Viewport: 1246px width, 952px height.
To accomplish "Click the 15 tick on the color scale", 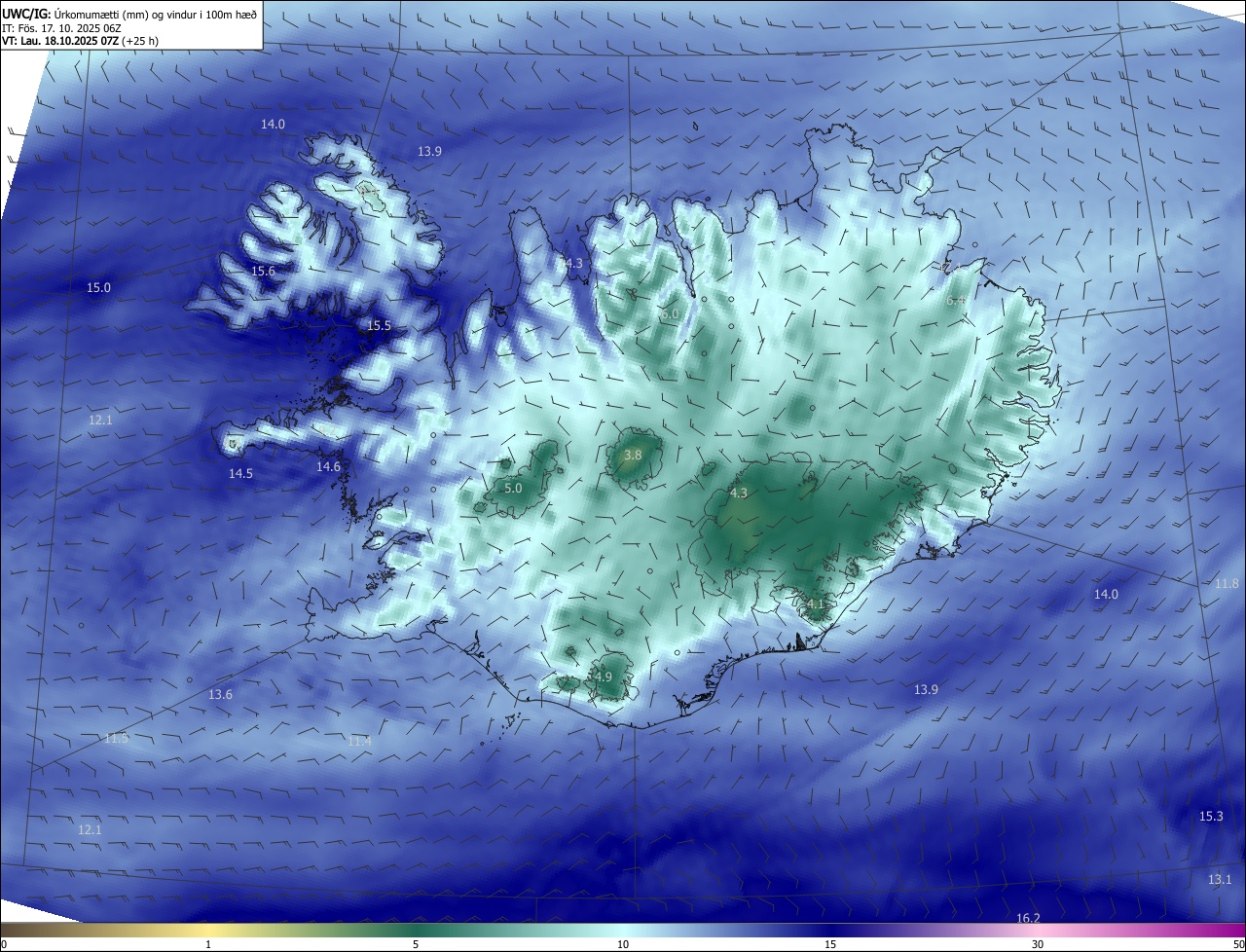I will 830,944.
